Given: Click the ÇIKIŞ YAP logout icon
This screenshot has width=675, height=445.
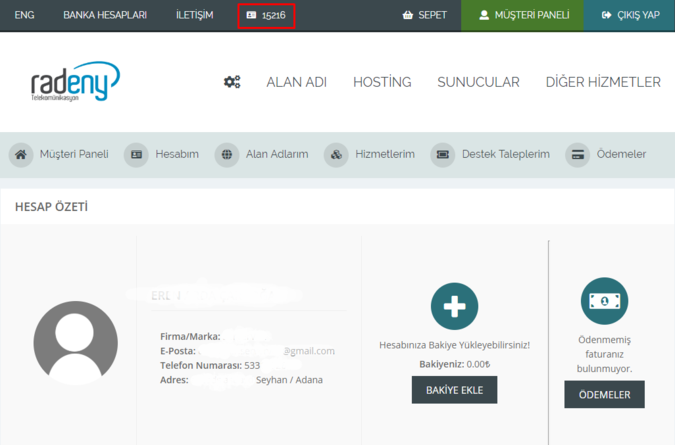Looking at the screenshot, I should 607,15.
